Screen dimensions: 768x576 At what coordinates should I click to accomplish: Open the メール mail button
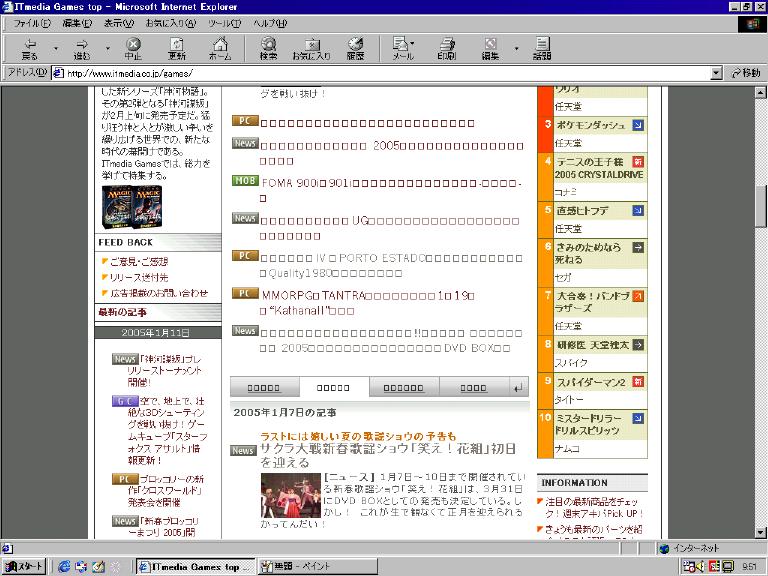click(x=403, y=49)
